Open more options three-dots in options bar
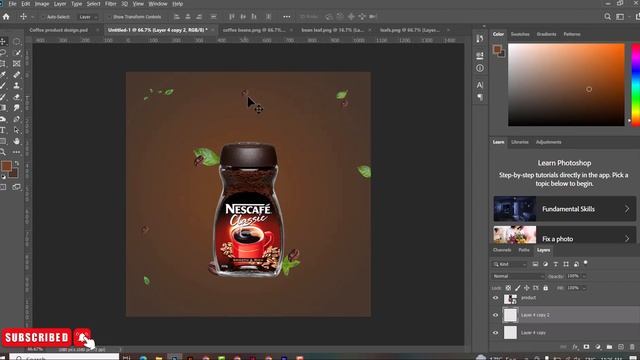The image size is (640, 360). click(x=287, y=17)
